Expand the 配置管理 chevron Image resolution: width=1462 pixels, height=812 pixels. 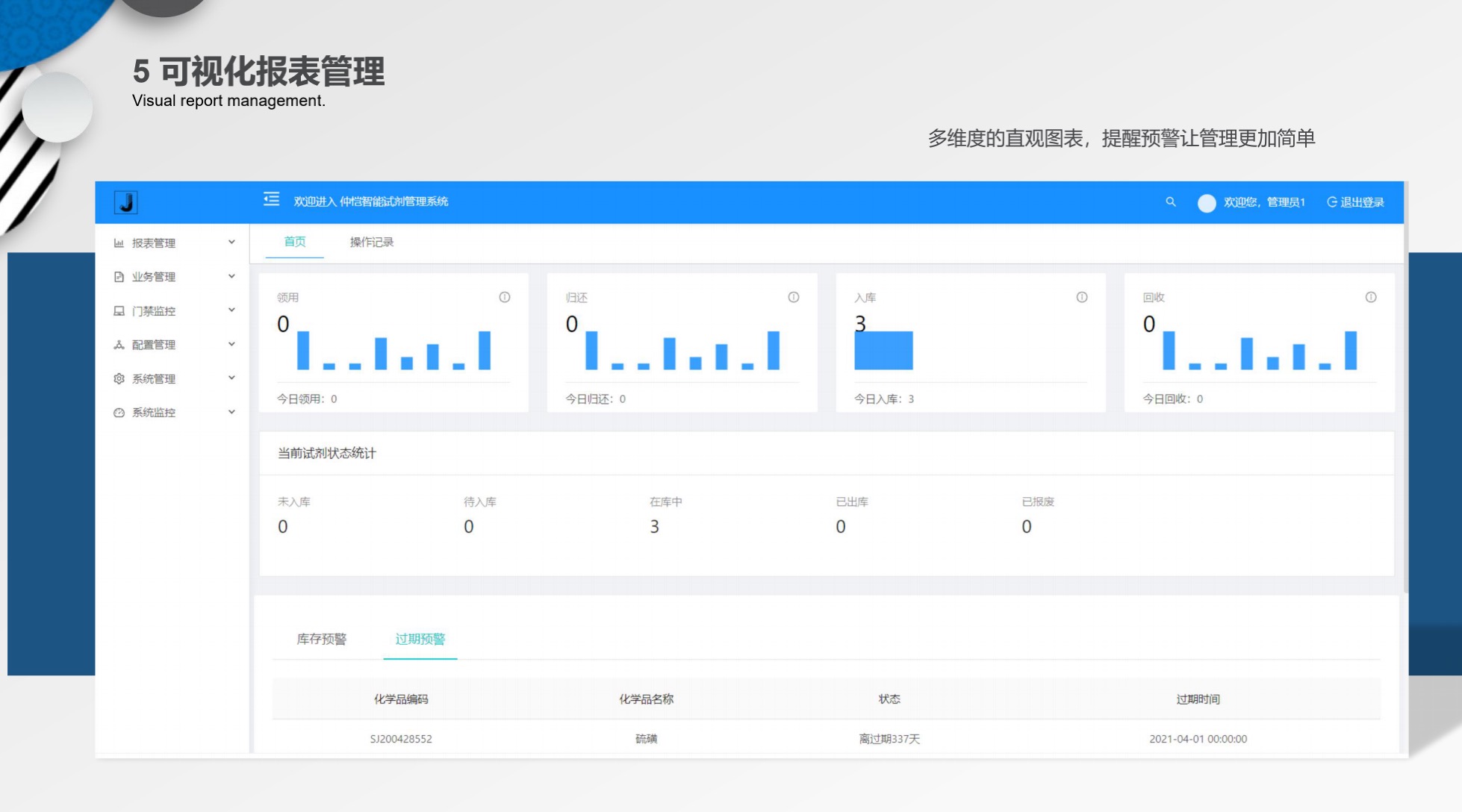tap(231, 344)
